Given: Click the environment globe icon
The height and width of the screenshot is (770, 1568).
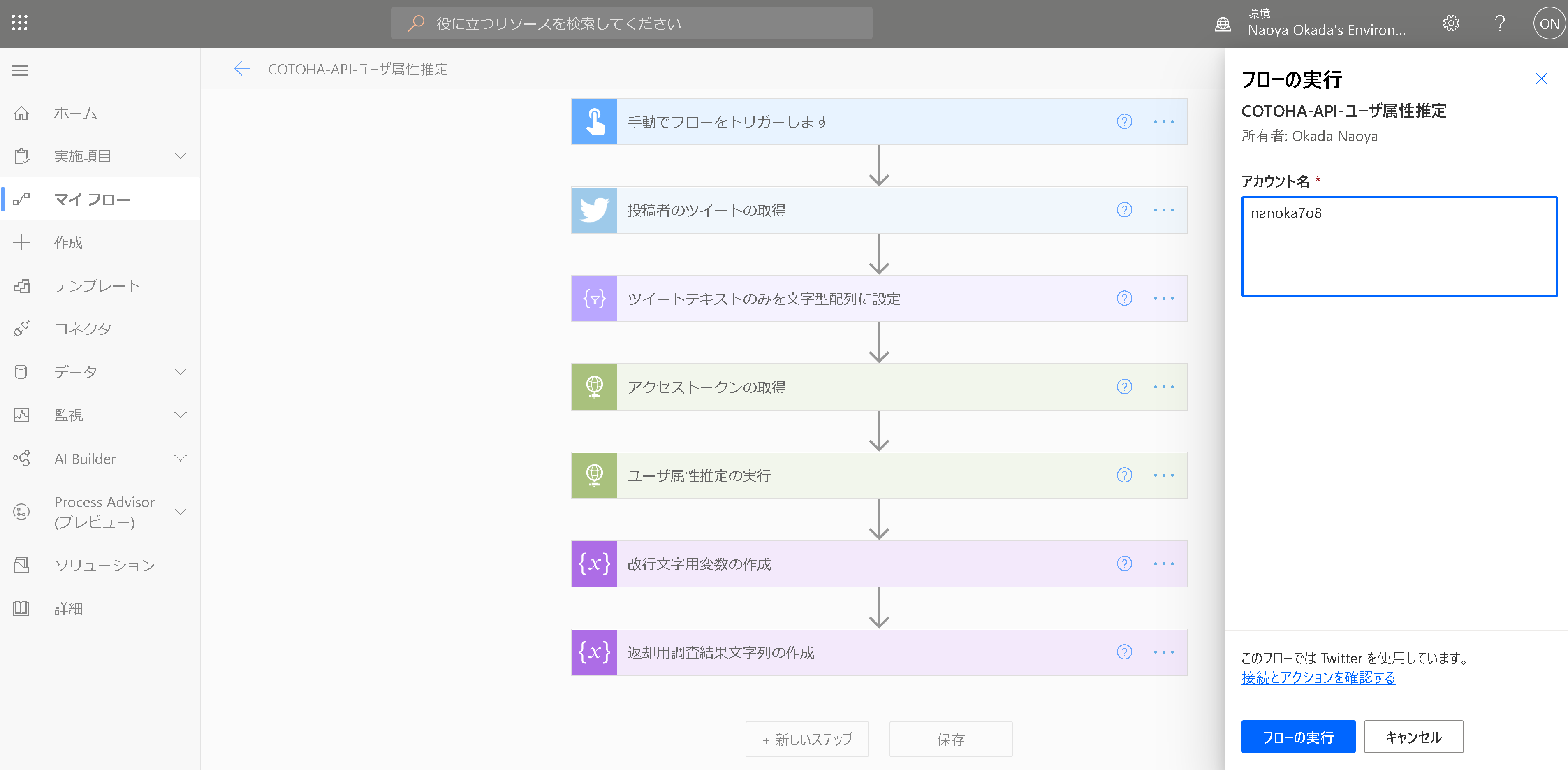Looking at the screenshot, I should (1222, 24).
